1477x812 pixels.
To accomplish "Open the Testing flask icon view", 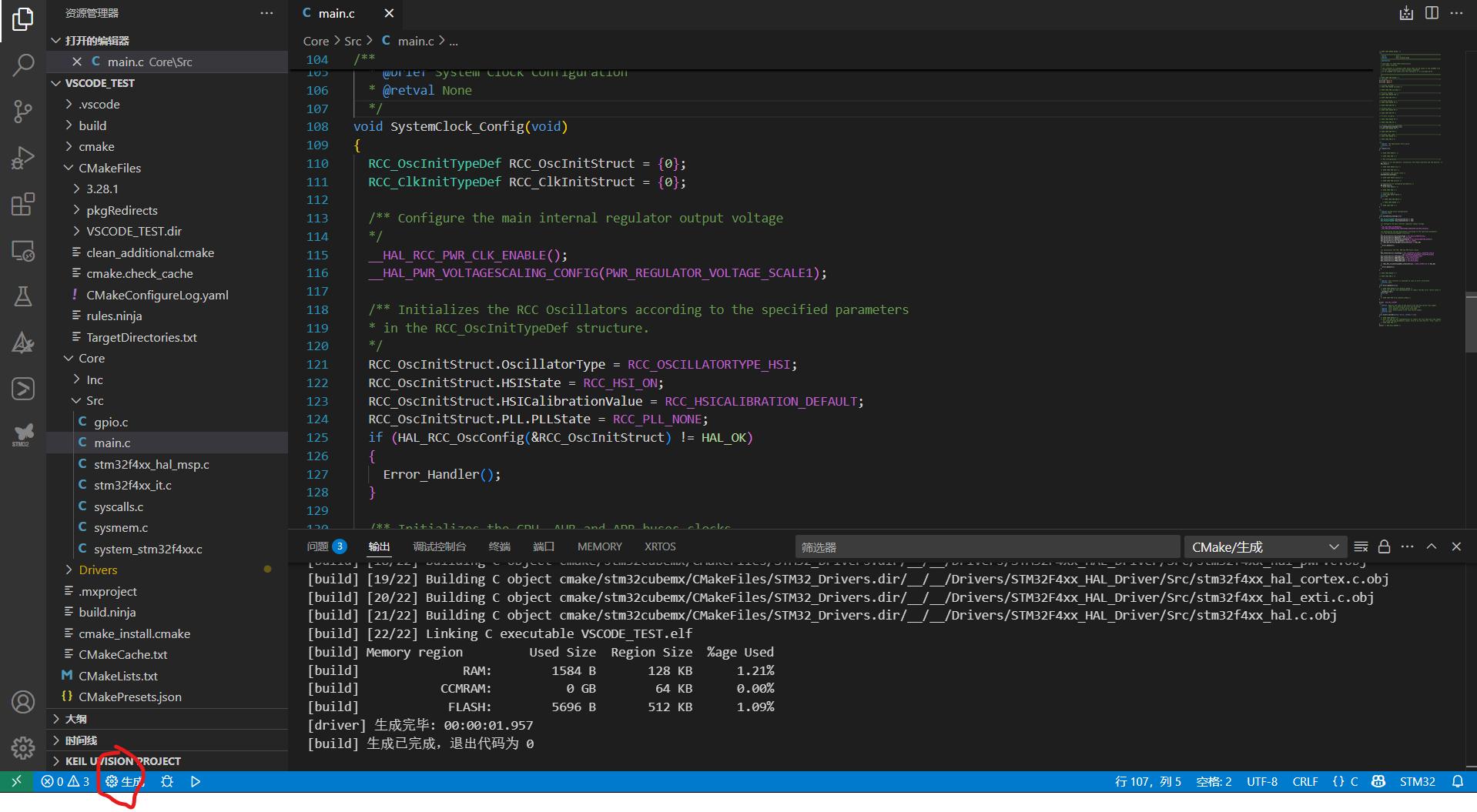I will point(22,296).
